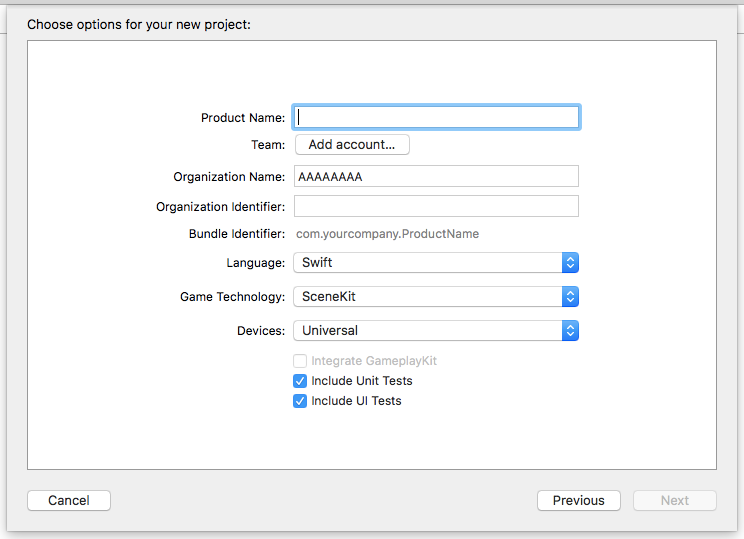Screen dimensions: 744x539
Task: Click the Include Unit Tests label
Action: point(362,381)
